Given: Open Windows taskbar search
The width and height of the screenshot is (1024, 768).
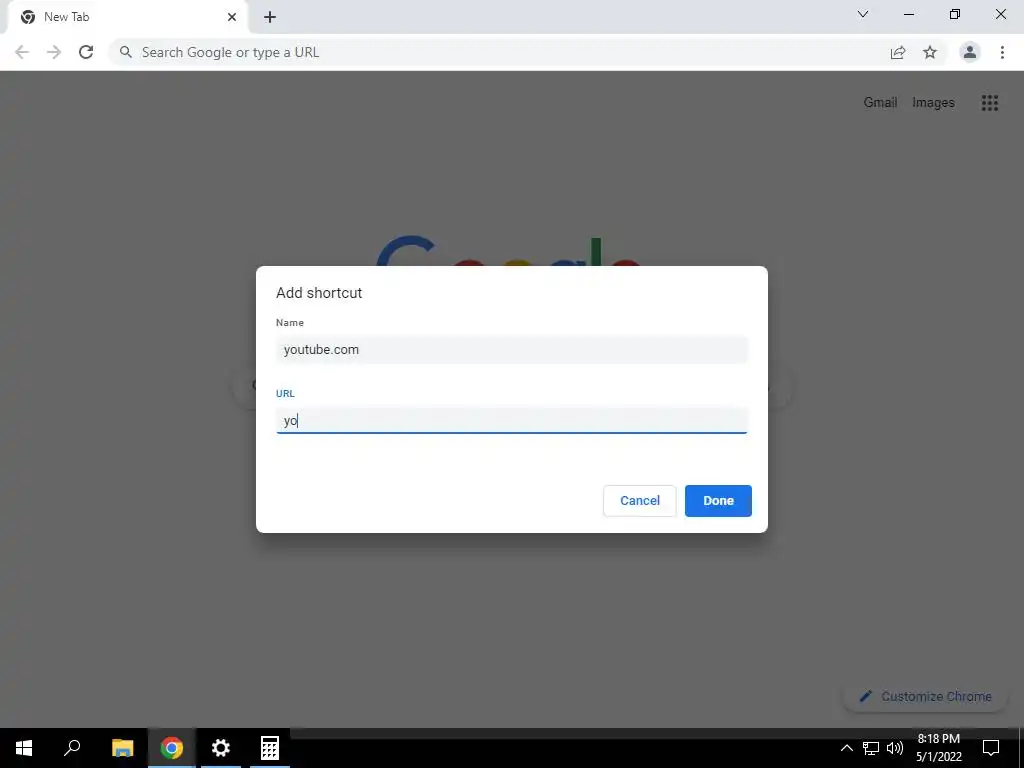Looking at the screenshot, I should point(72,748).
